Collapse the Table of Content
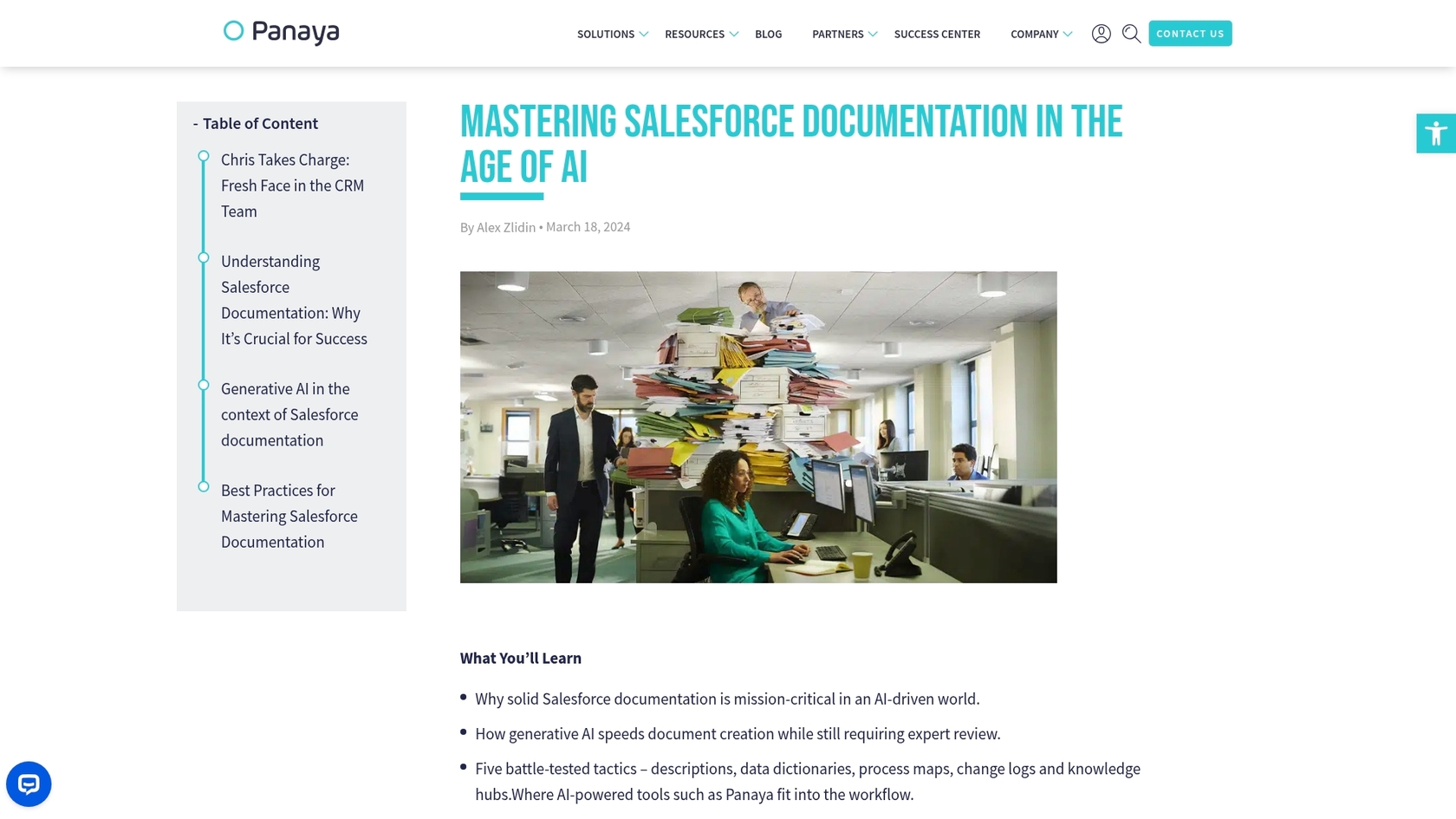1456x819 pixels. point(195,123)
